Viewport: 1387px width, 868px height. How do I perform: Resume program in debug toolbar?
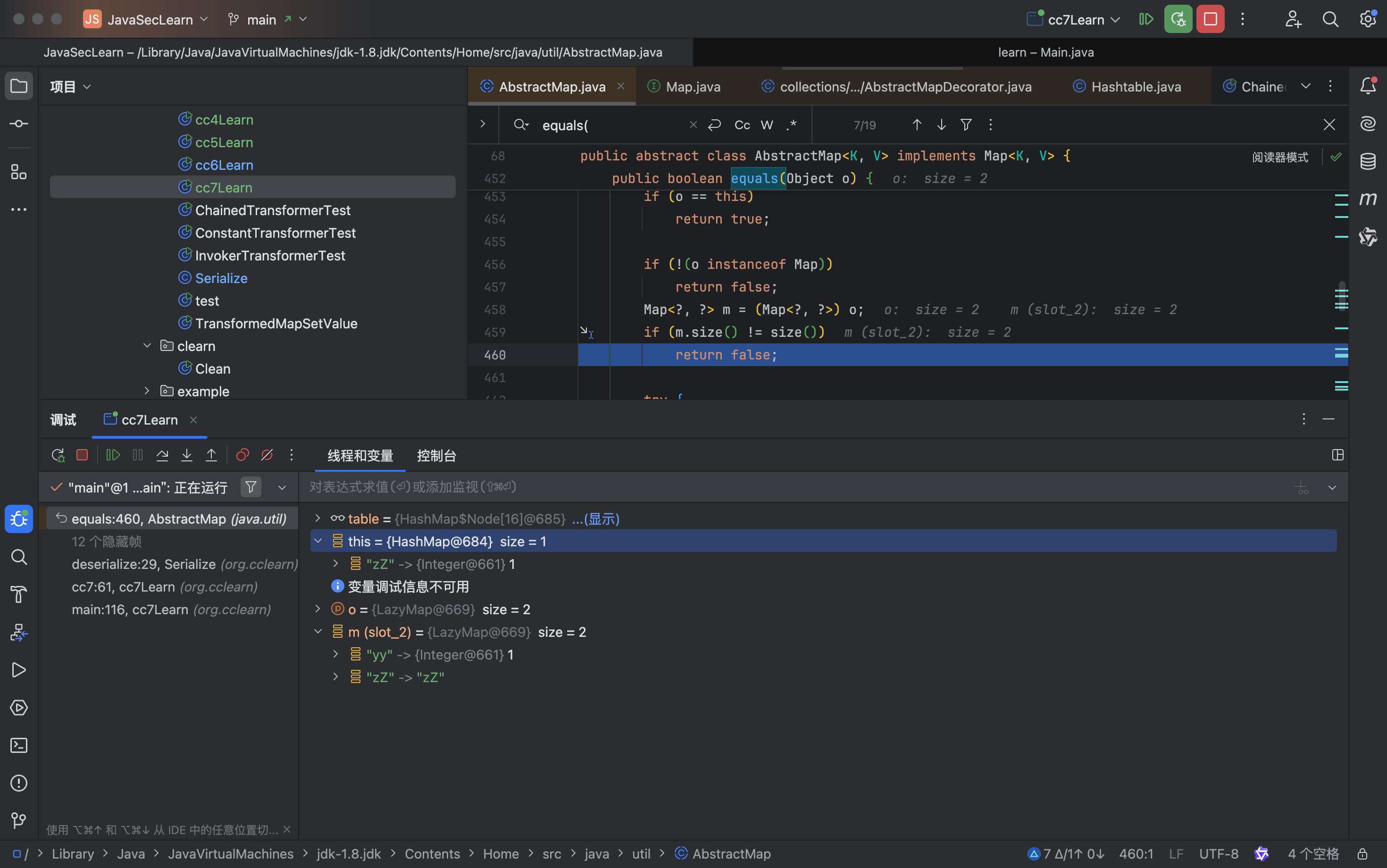113,455
